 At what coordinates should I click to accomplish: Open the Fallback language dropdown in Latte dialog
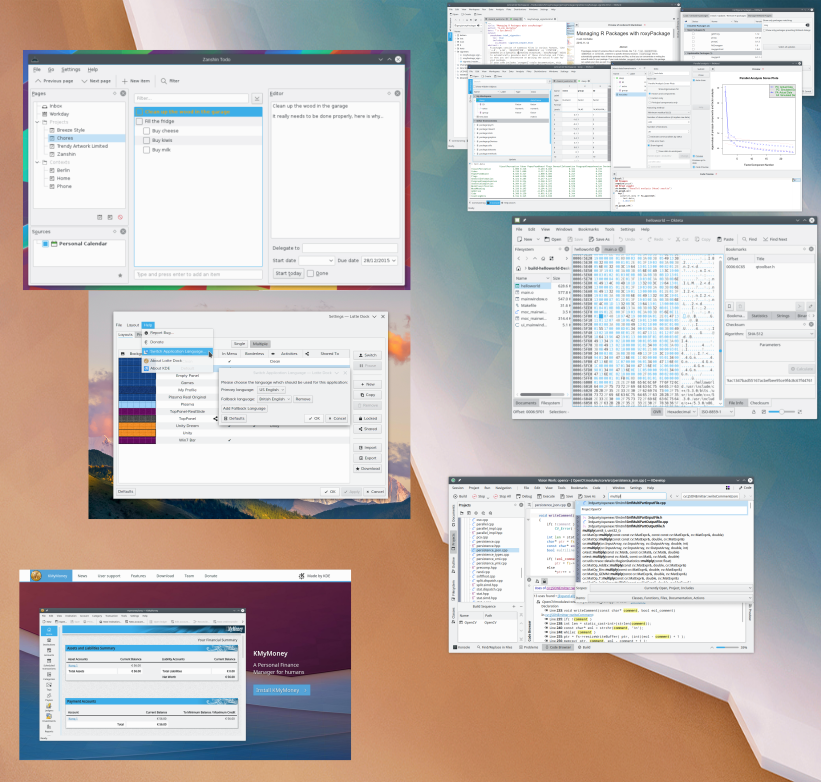274,399
